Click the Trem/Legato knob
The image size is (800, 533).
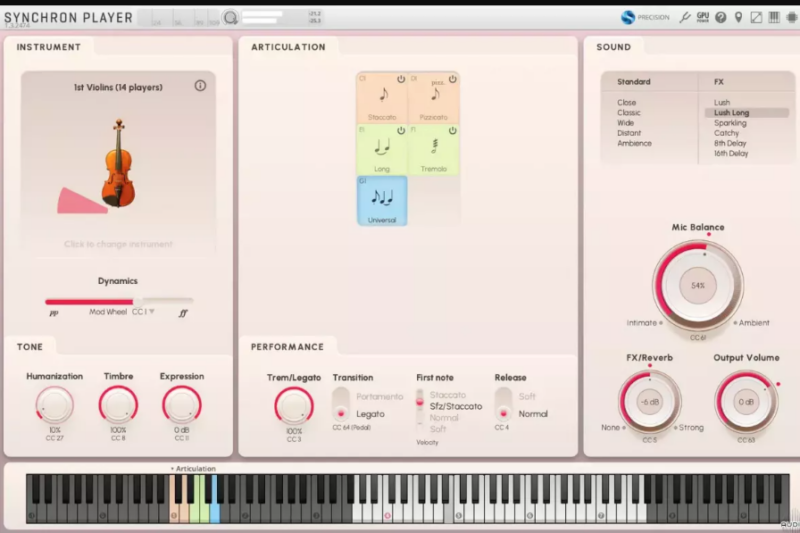click(x=294, y=406)
